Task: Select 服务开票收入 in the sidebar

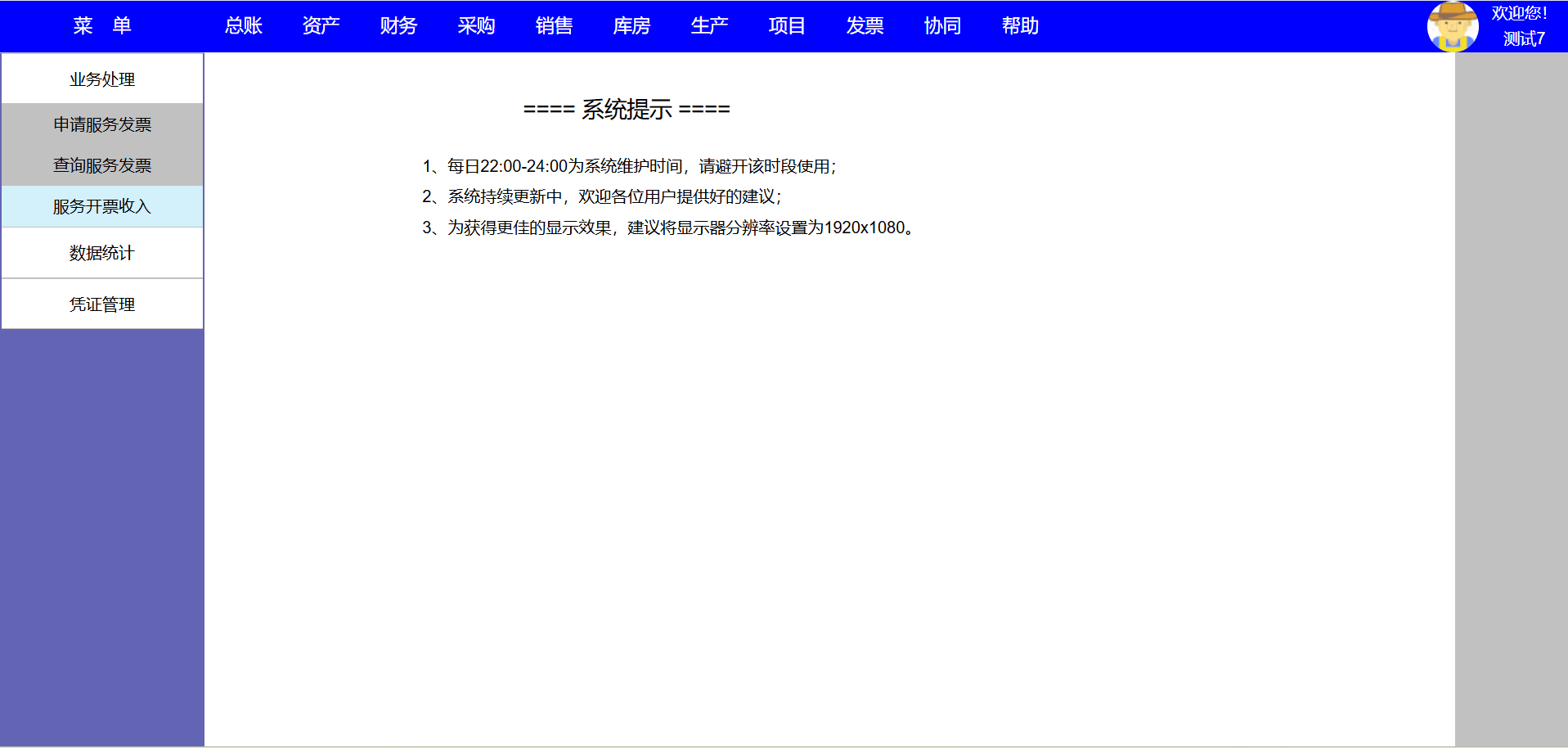Action: point(102,206)
